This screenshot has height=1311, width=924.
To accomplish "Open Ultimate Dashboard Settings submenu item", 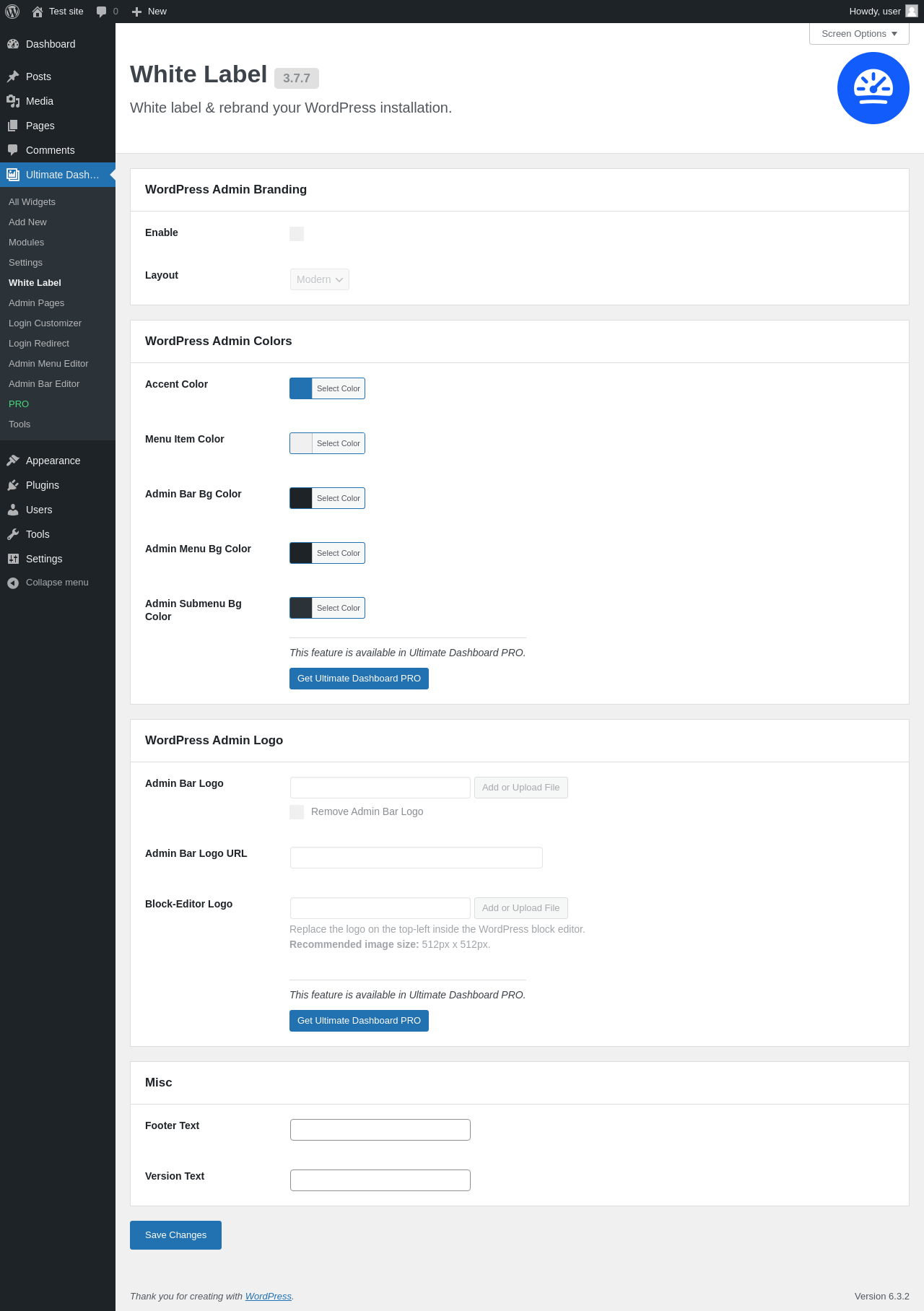I will click(25, 263).
